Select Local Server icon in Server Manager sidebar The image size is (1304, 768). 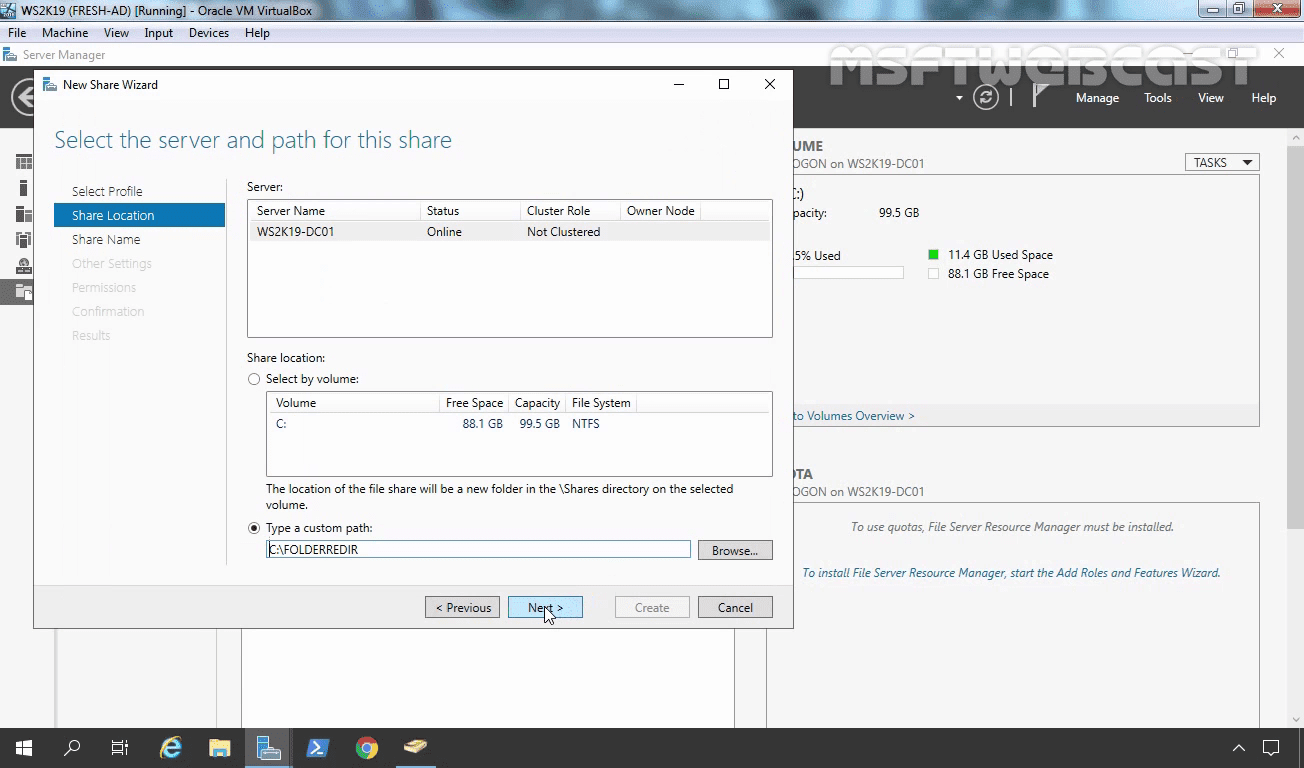24,188
